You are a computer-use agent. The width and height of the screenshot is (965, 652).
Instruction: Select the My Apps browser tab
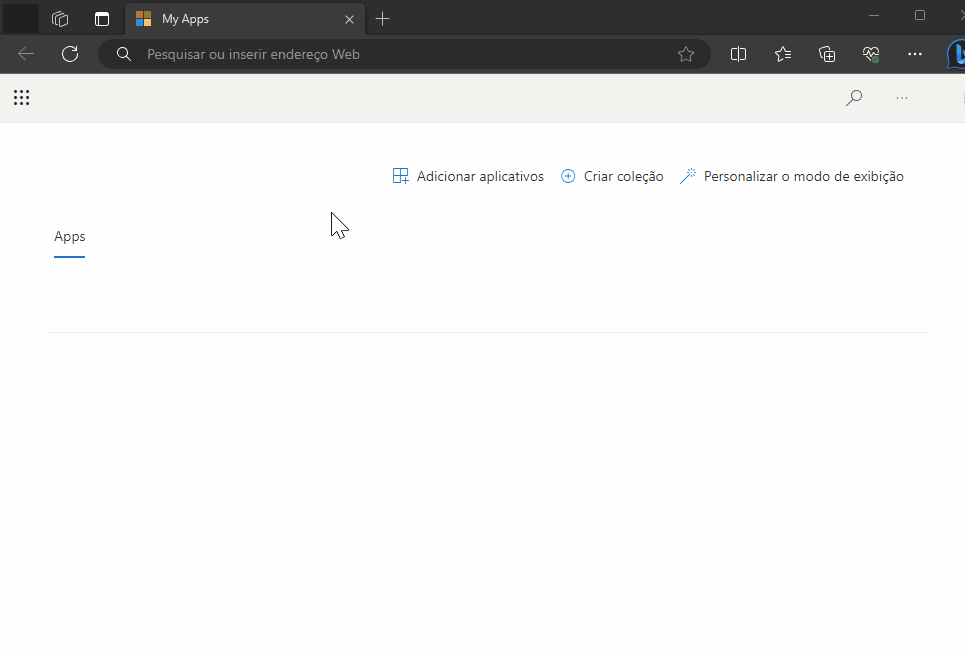tap(245, 19)
